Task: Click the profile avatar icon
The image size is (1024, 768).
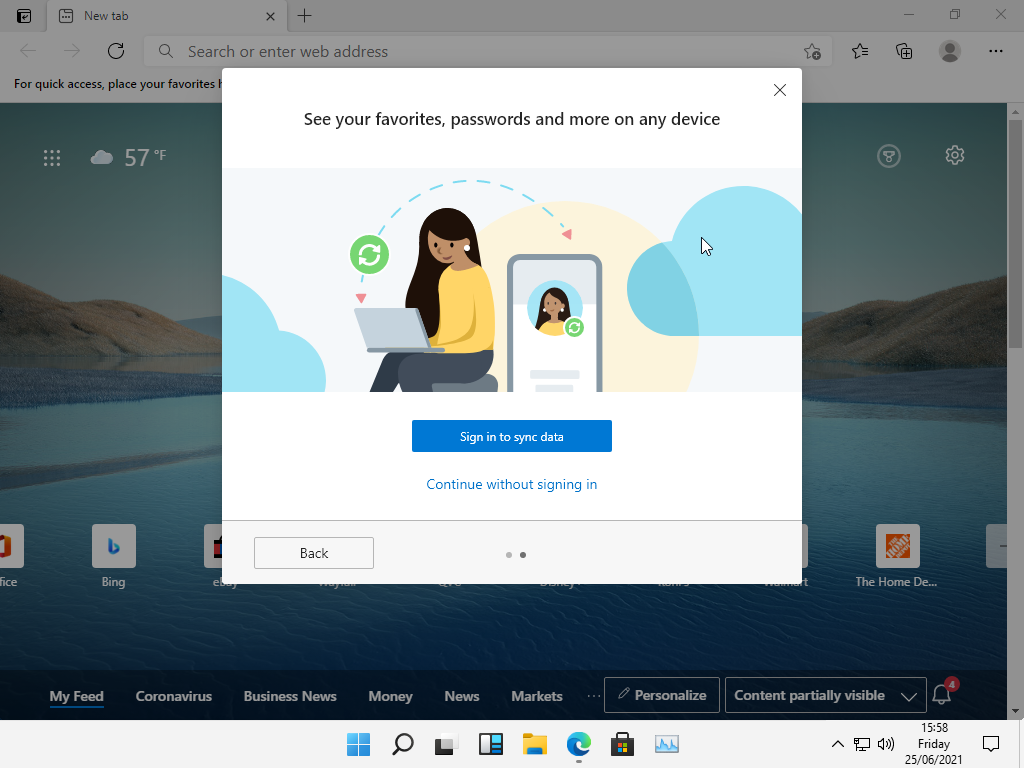Action: point(950,51)
